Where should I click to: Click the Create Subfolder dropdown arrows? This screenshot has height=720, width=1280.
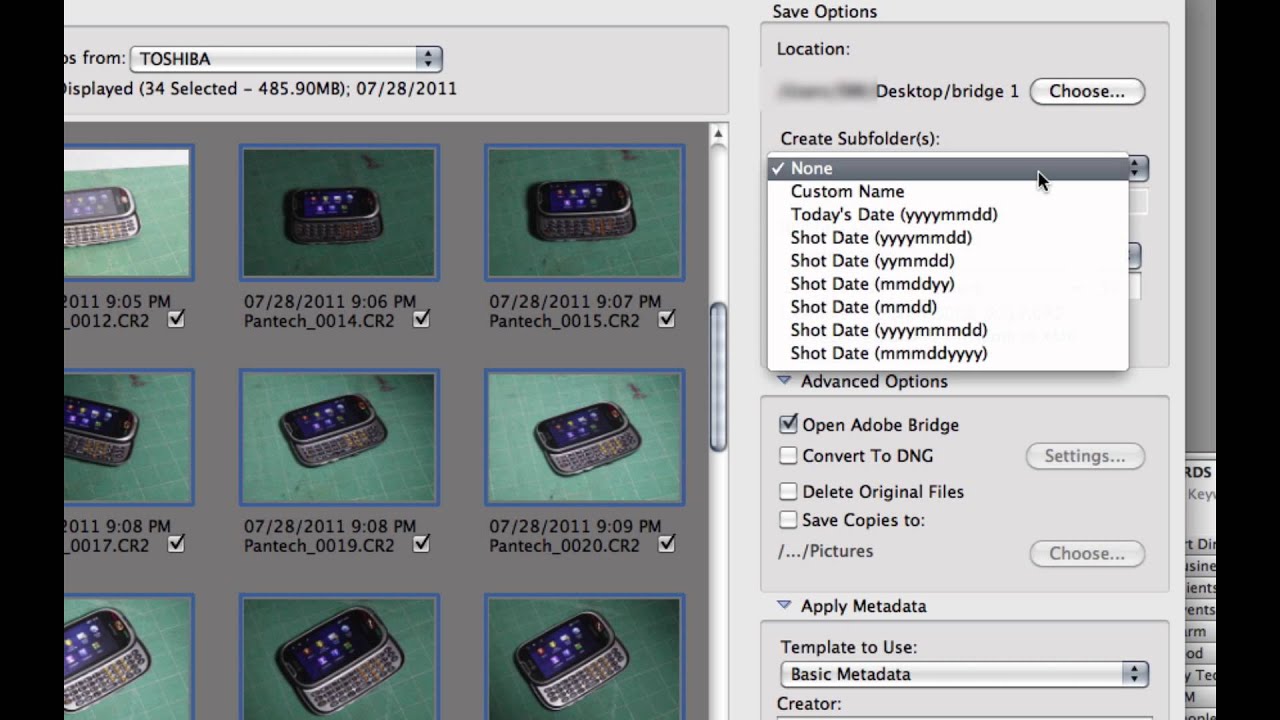[x=1137, y=168]
